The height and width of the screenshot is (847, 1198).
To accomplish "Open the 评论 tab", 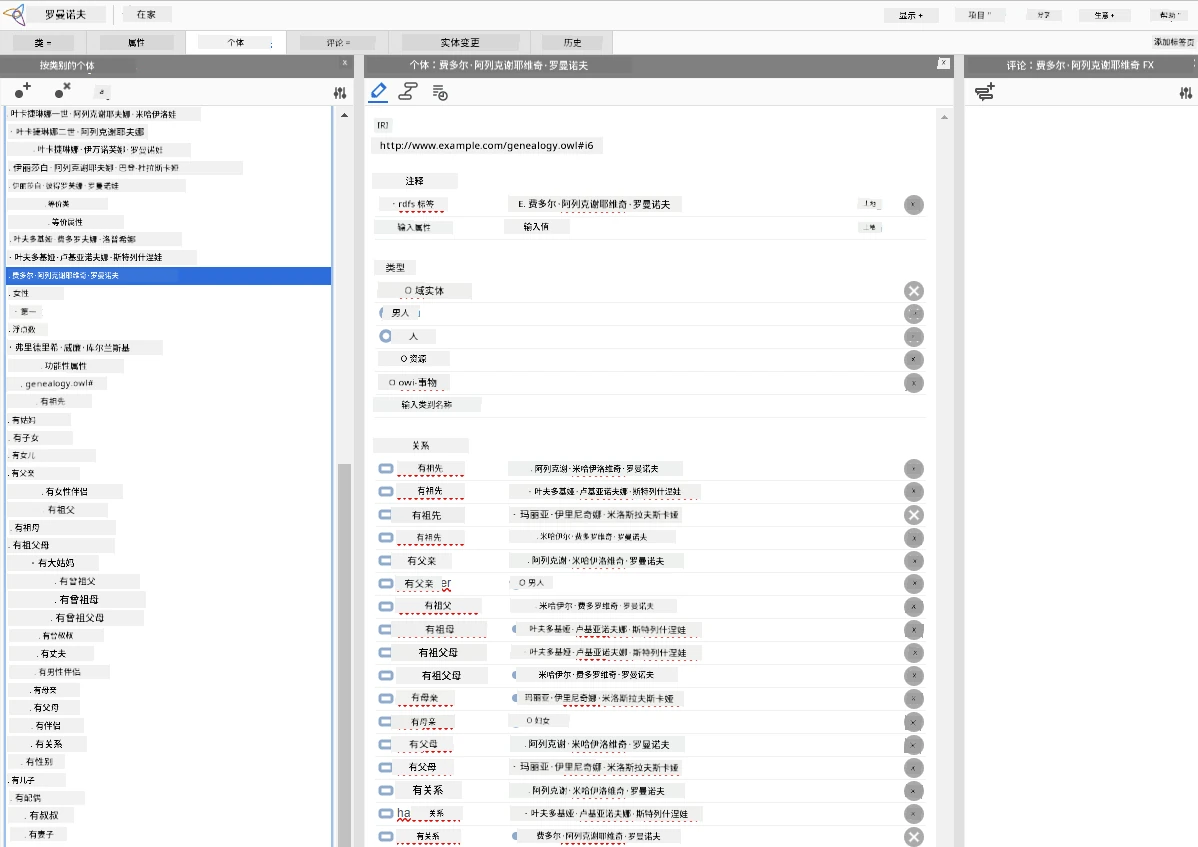I will coord(338,43).
